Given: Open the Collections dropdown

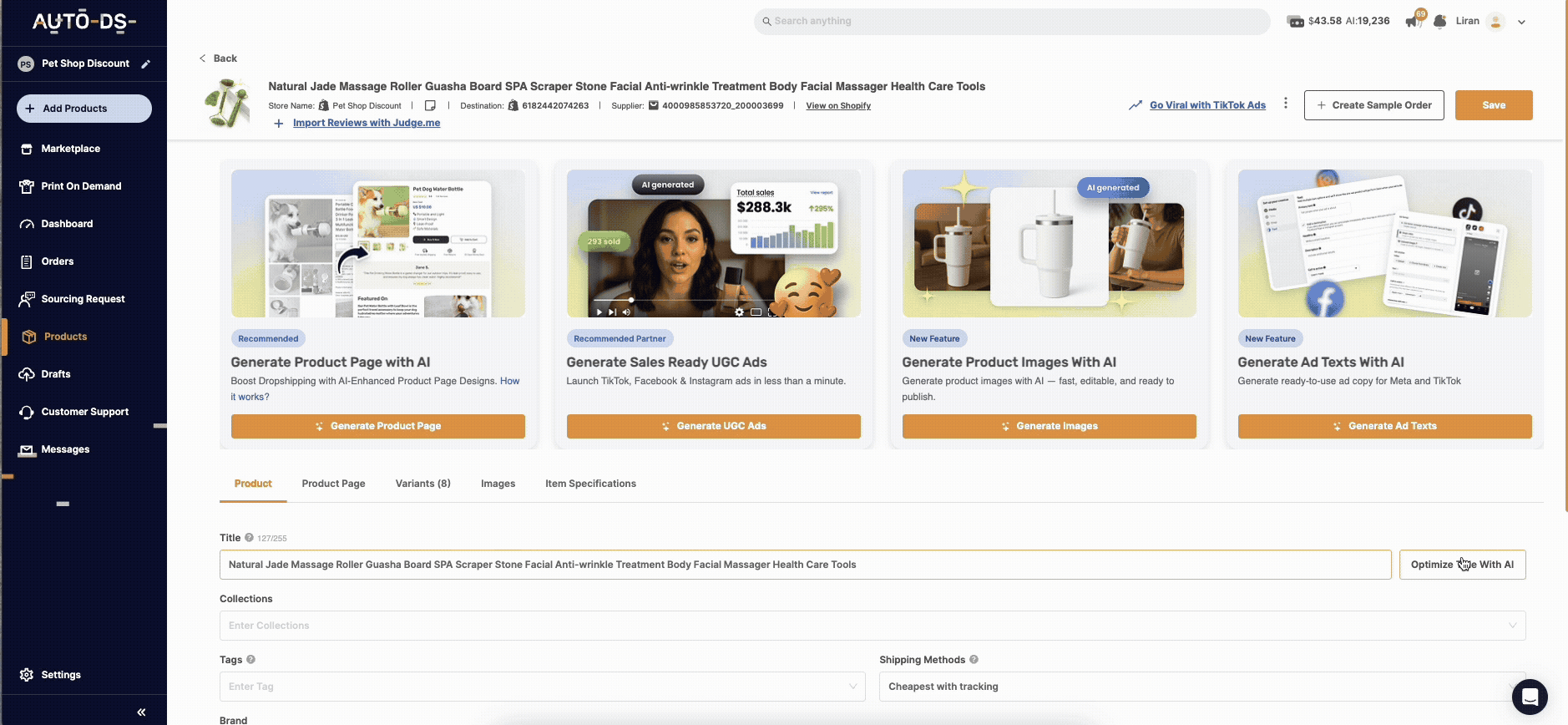Looking at the screenshot, I should pyautogui.click(x=873, y=626).
